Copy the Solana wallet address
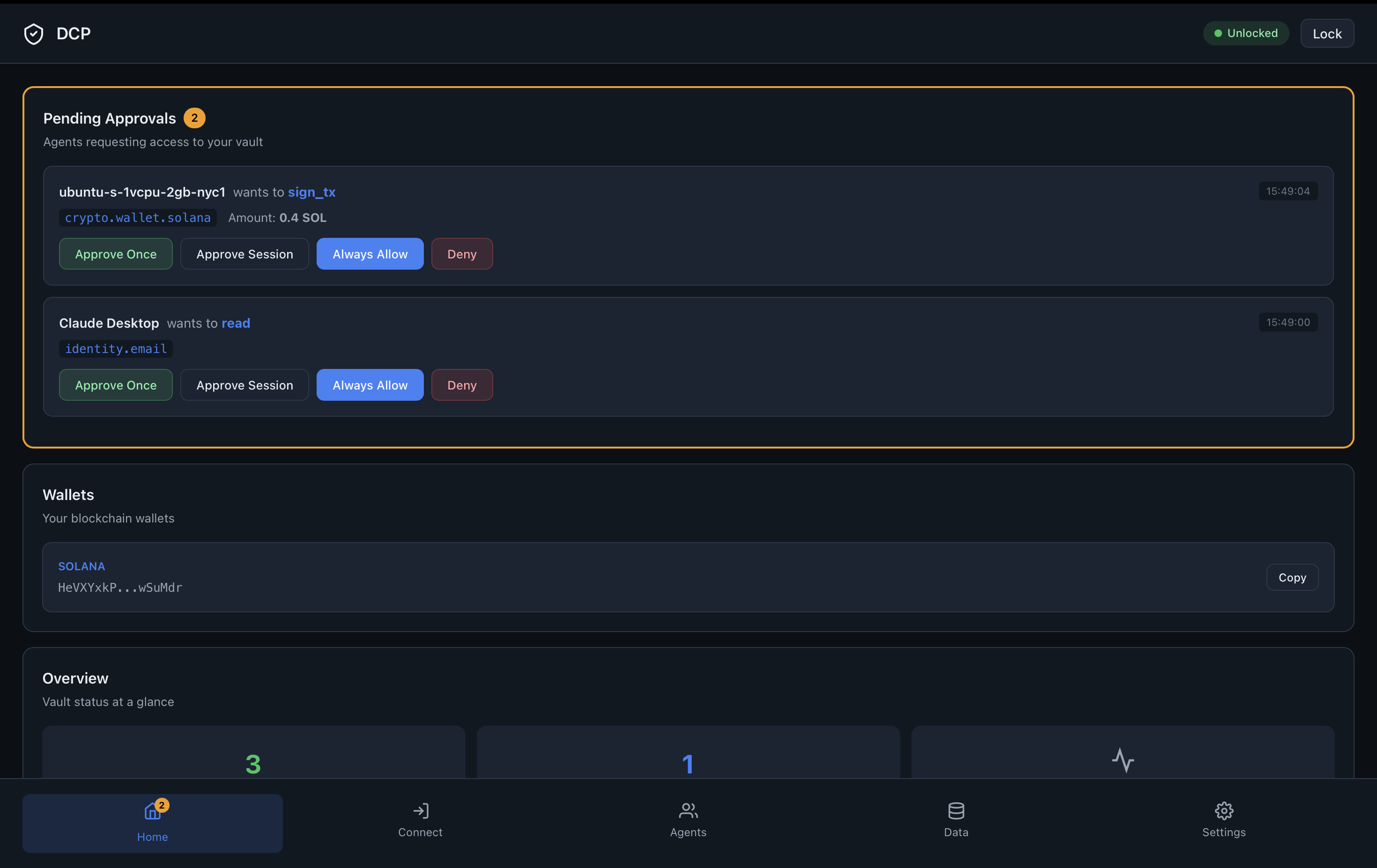 tap(1292, 577)
